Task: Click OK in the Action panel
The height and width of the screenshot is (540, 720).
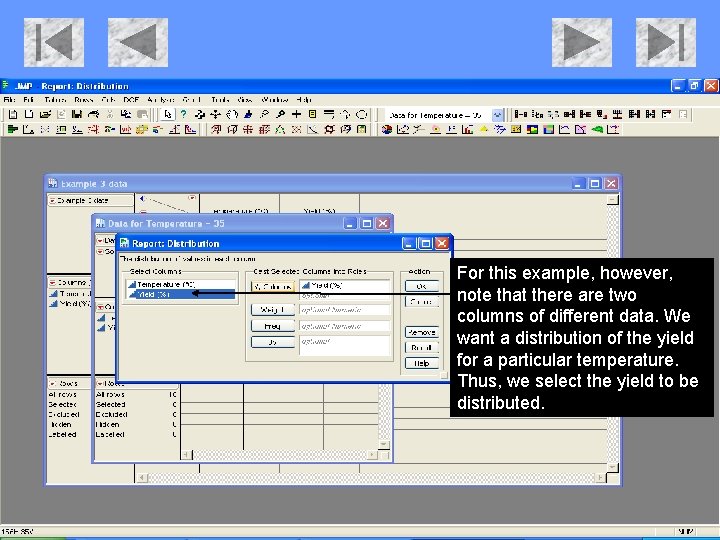Action: click(422, 286)
